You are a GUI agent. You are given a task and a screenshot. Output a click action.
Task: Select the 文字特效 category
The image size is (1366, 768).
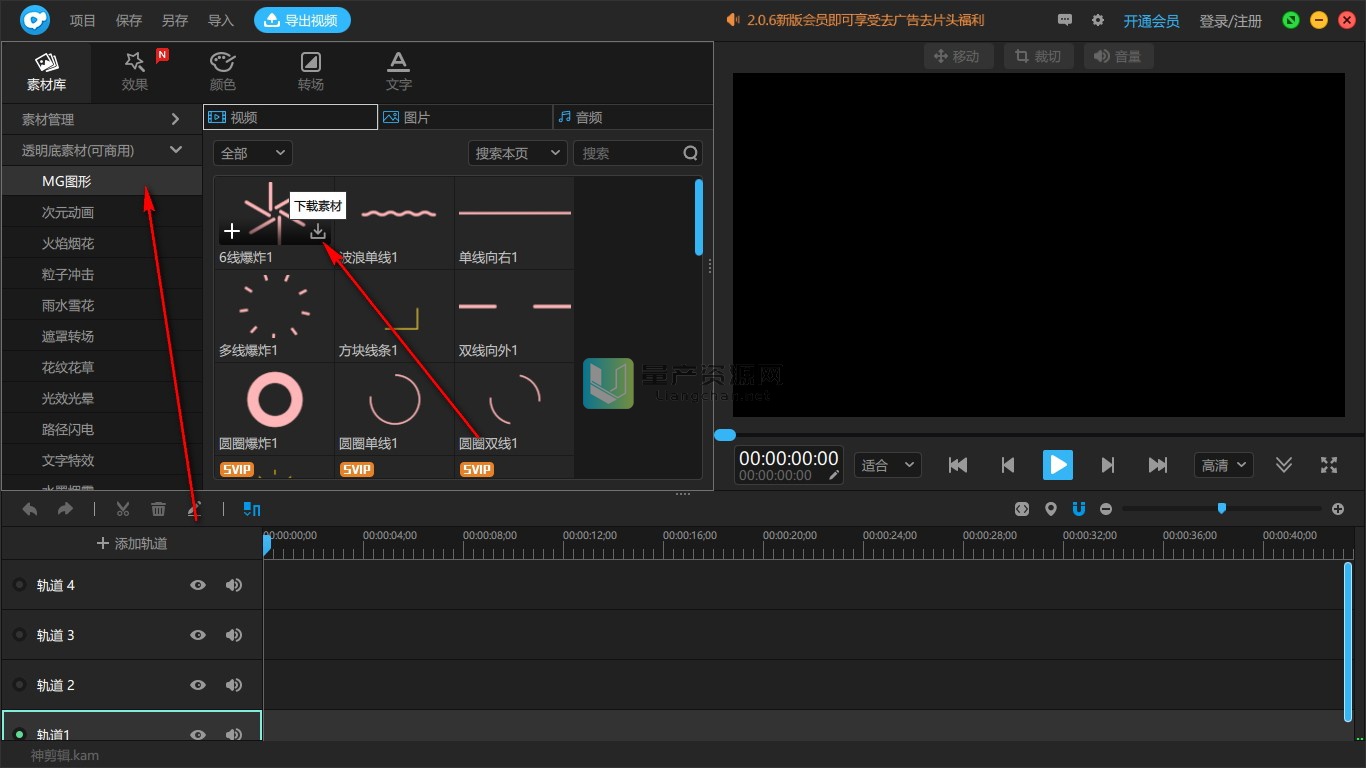[x=102, y=460]
